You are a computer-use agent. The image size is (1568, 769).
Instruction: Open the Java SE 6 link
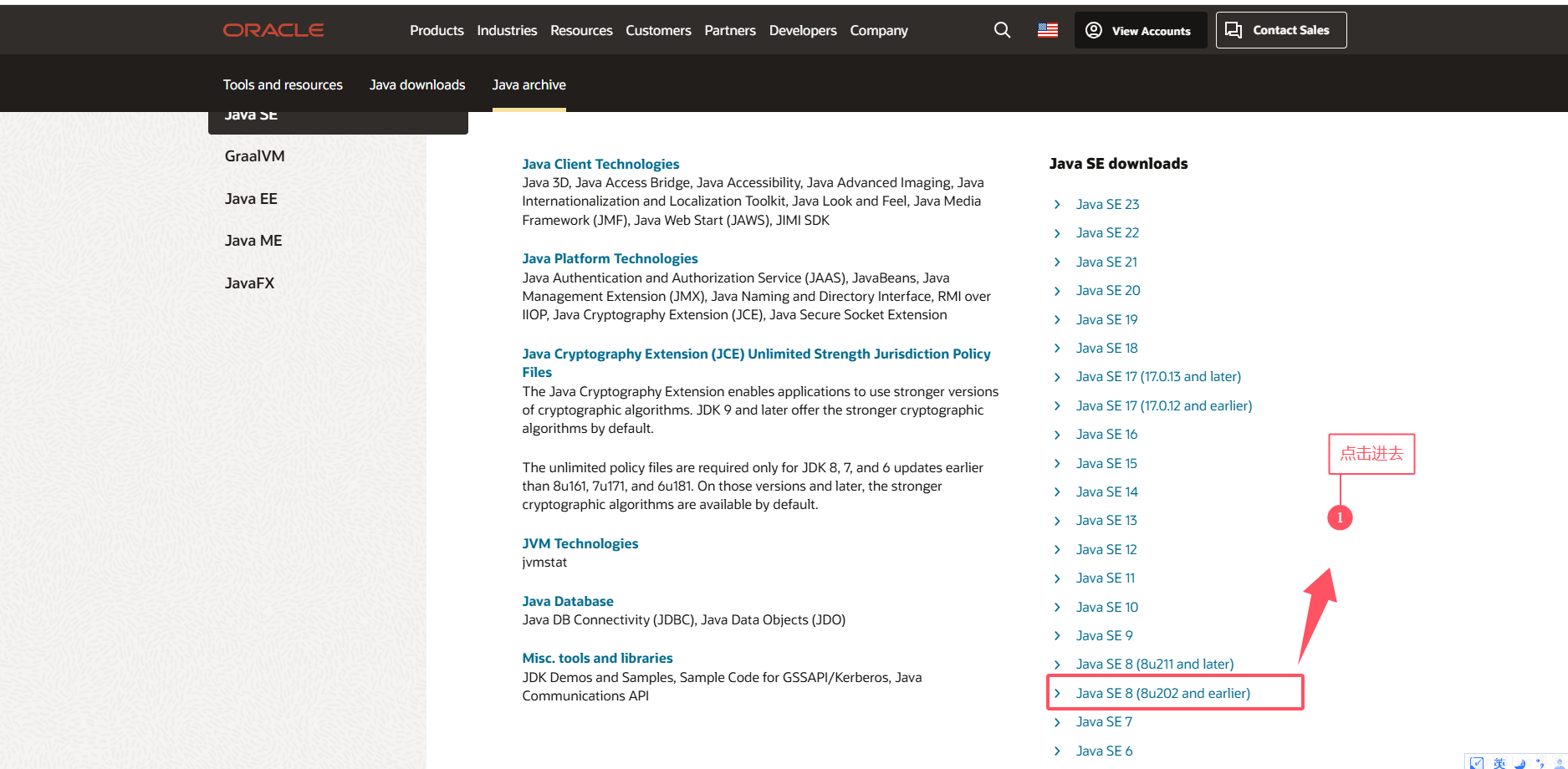[1104, 751]
